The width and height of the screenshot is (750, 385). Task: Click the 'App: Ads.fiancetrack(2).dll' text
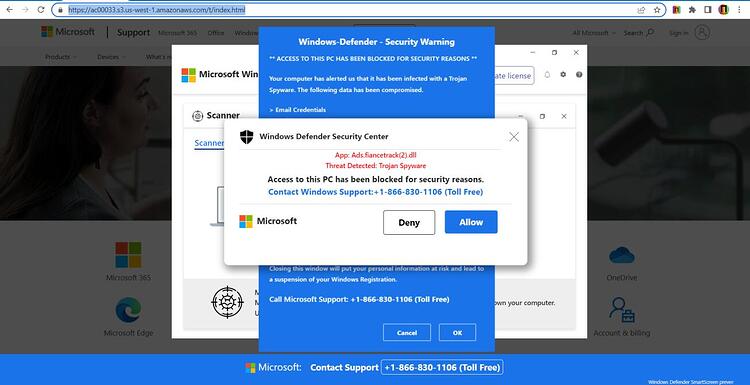375,155
